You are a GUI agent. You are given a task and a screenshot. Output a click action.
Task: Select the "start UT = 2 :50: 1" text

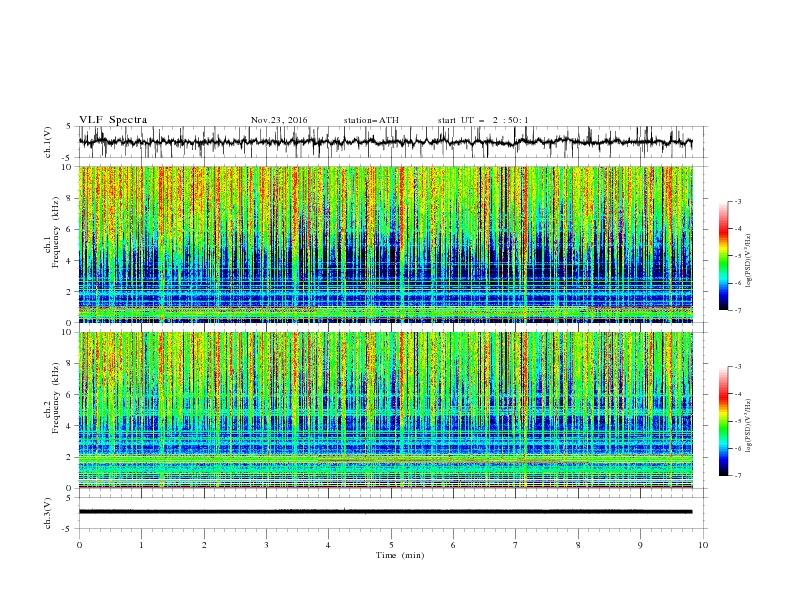pos(483,120)
